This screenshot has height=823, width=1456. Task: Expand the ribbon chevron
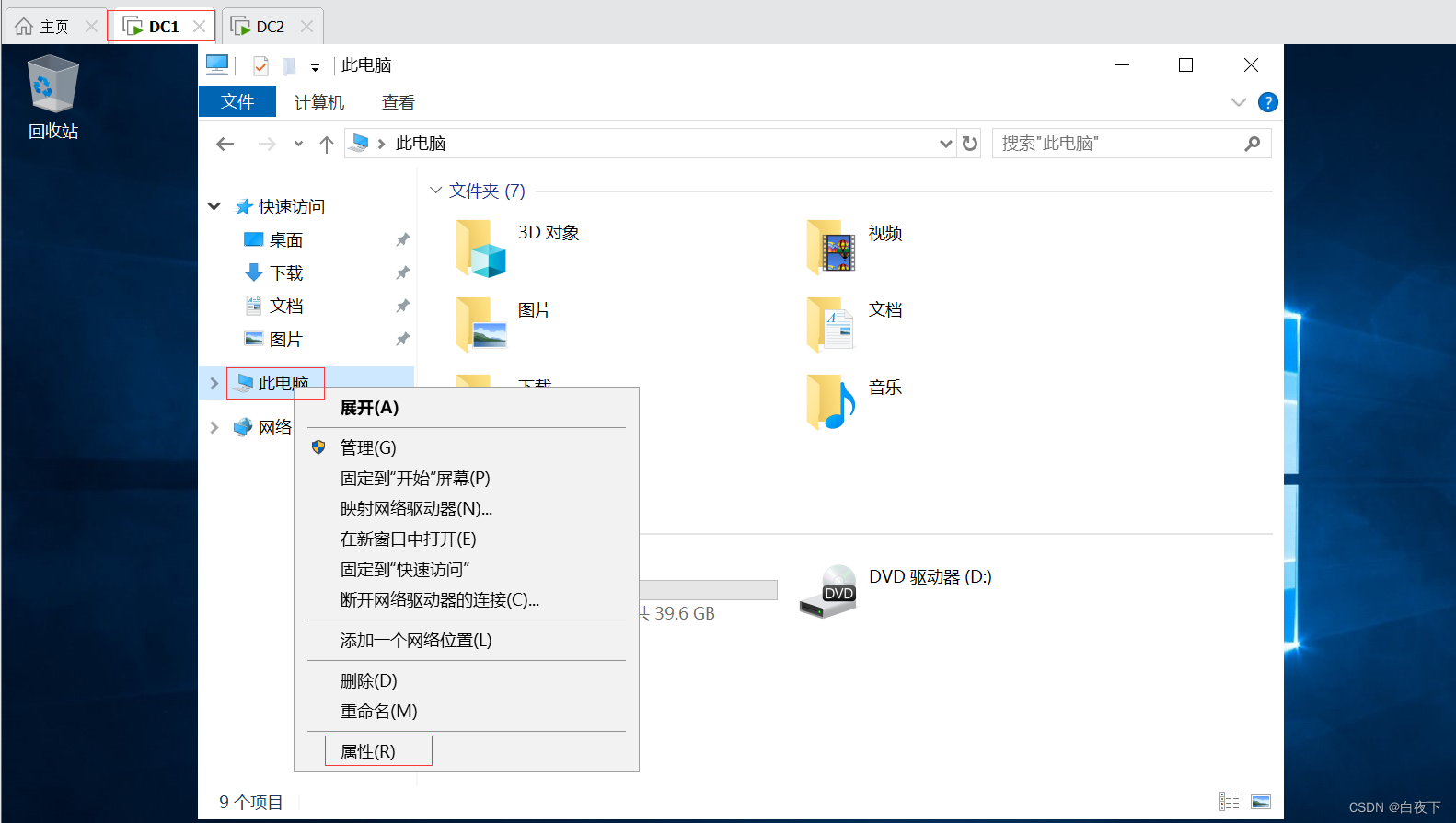click(x=1238, y=102)
